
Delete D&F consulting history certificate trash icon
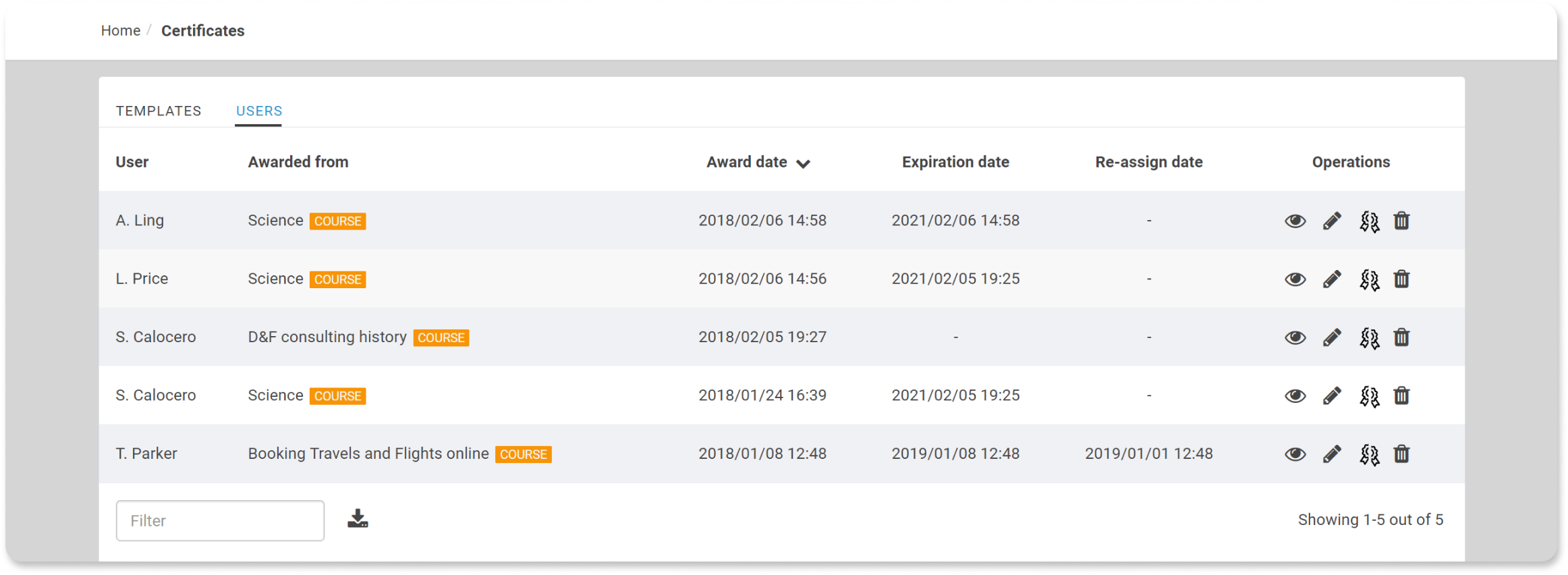[x=1401, y=337]
